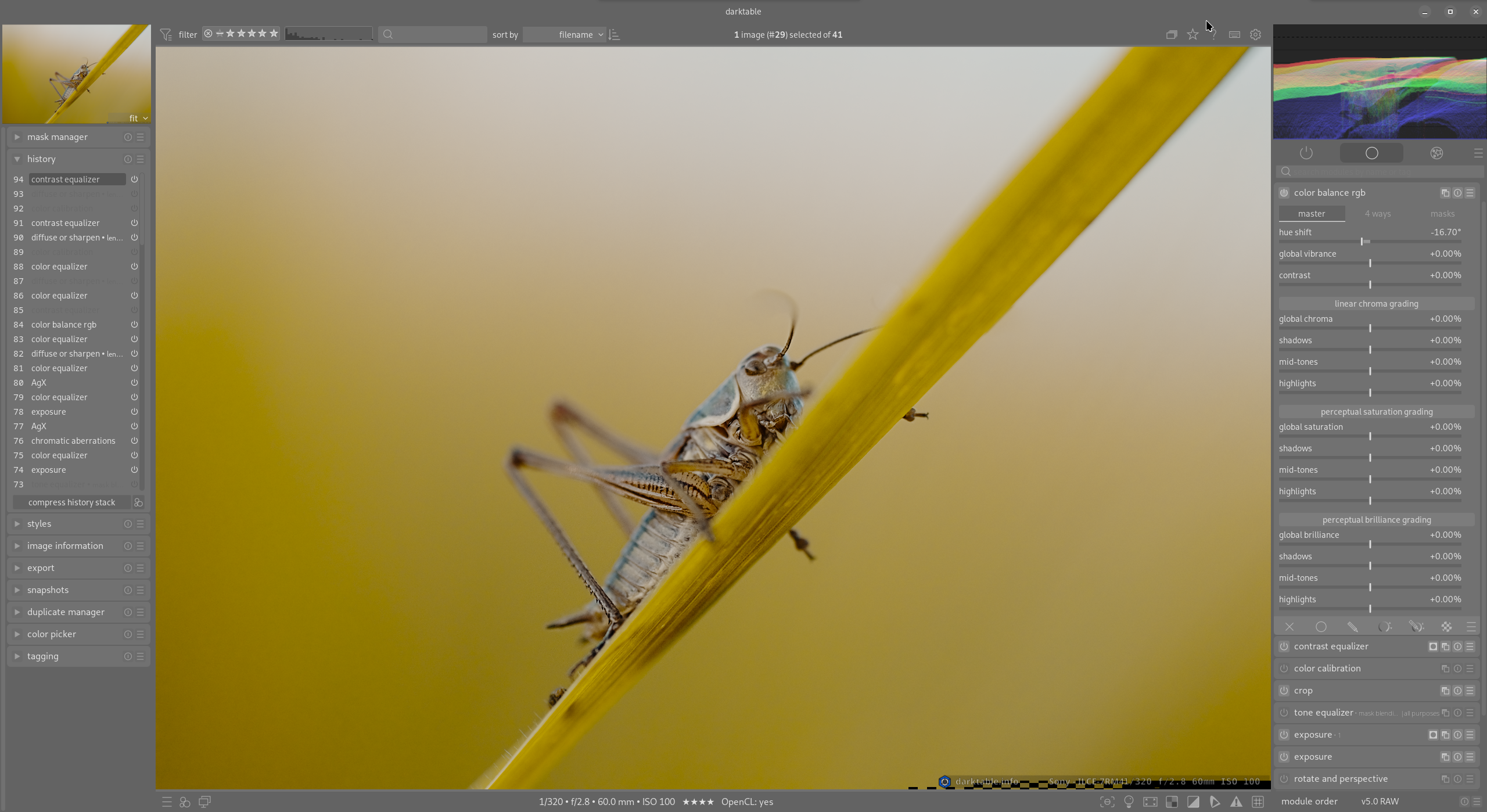1487x812 pixels.
Task: Toggle guide lines grid overlay icon
Action: pos(1258,802)
